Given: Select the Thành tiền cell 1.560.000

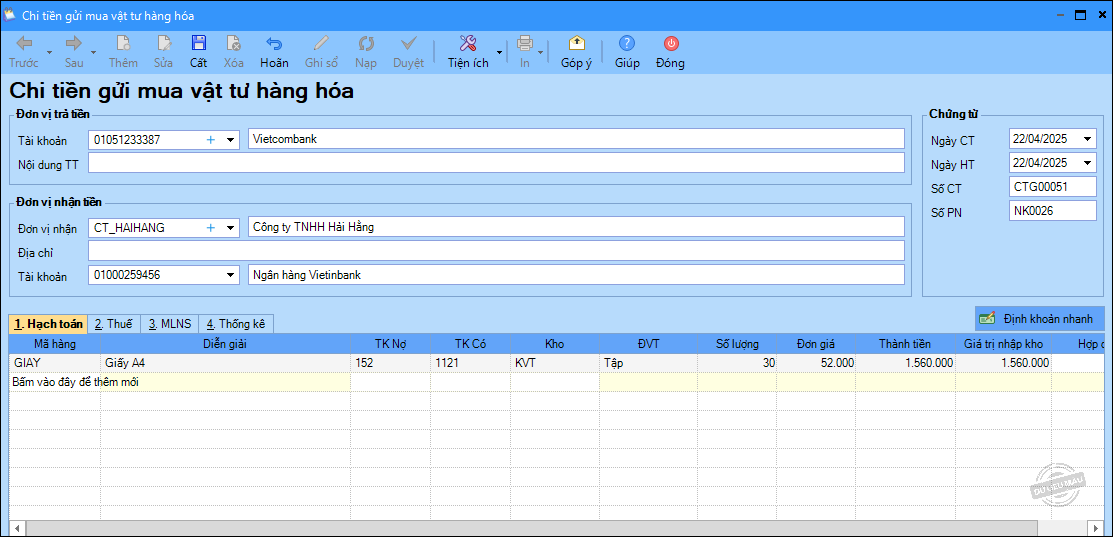Looking at the screenshot, I should (x=905, y=363).
